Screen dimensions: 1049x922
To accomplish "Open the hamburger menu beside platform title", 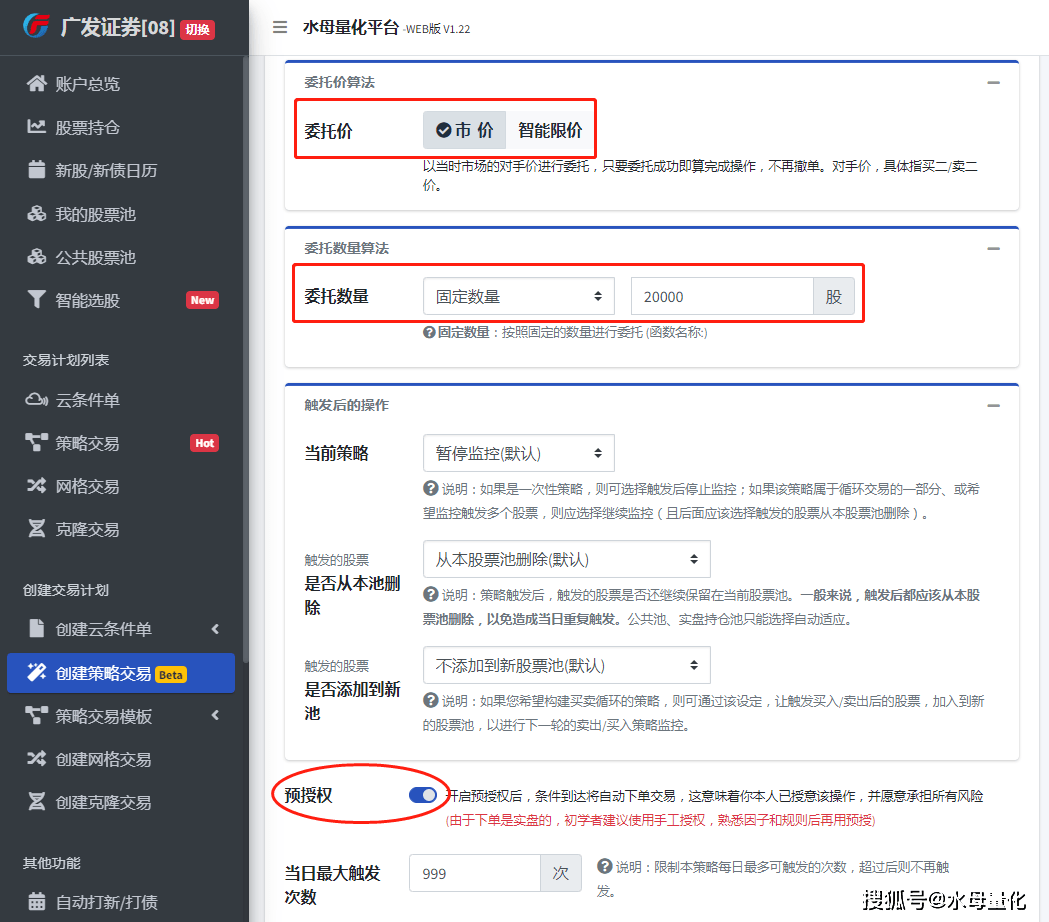I will coord(279,28).
